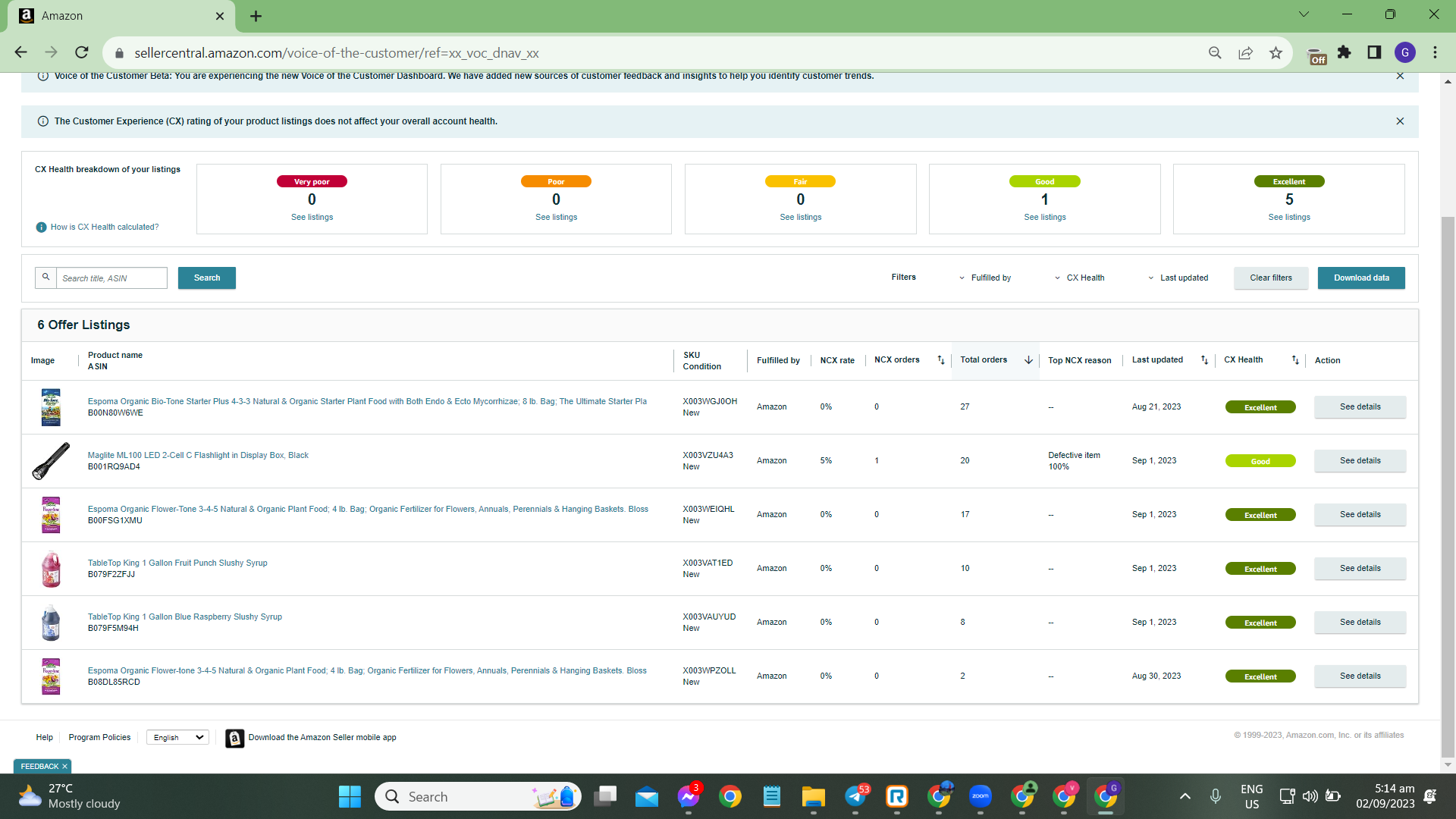Bookmark this page with star icon
1456x819 pixels.
(x=1276, y=52)
